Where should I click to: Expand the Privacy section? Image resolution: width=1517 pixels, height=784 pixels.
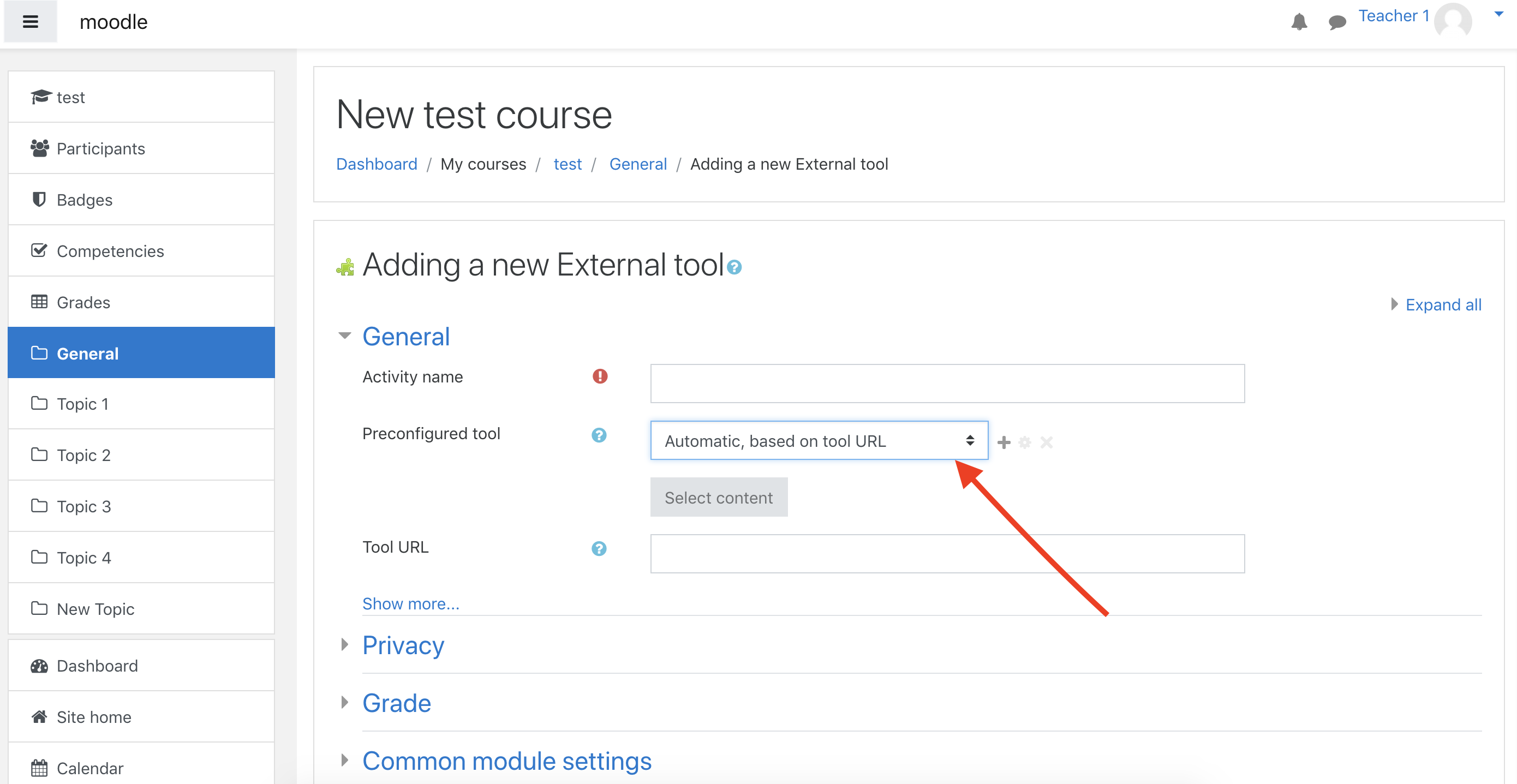[403, 645]
